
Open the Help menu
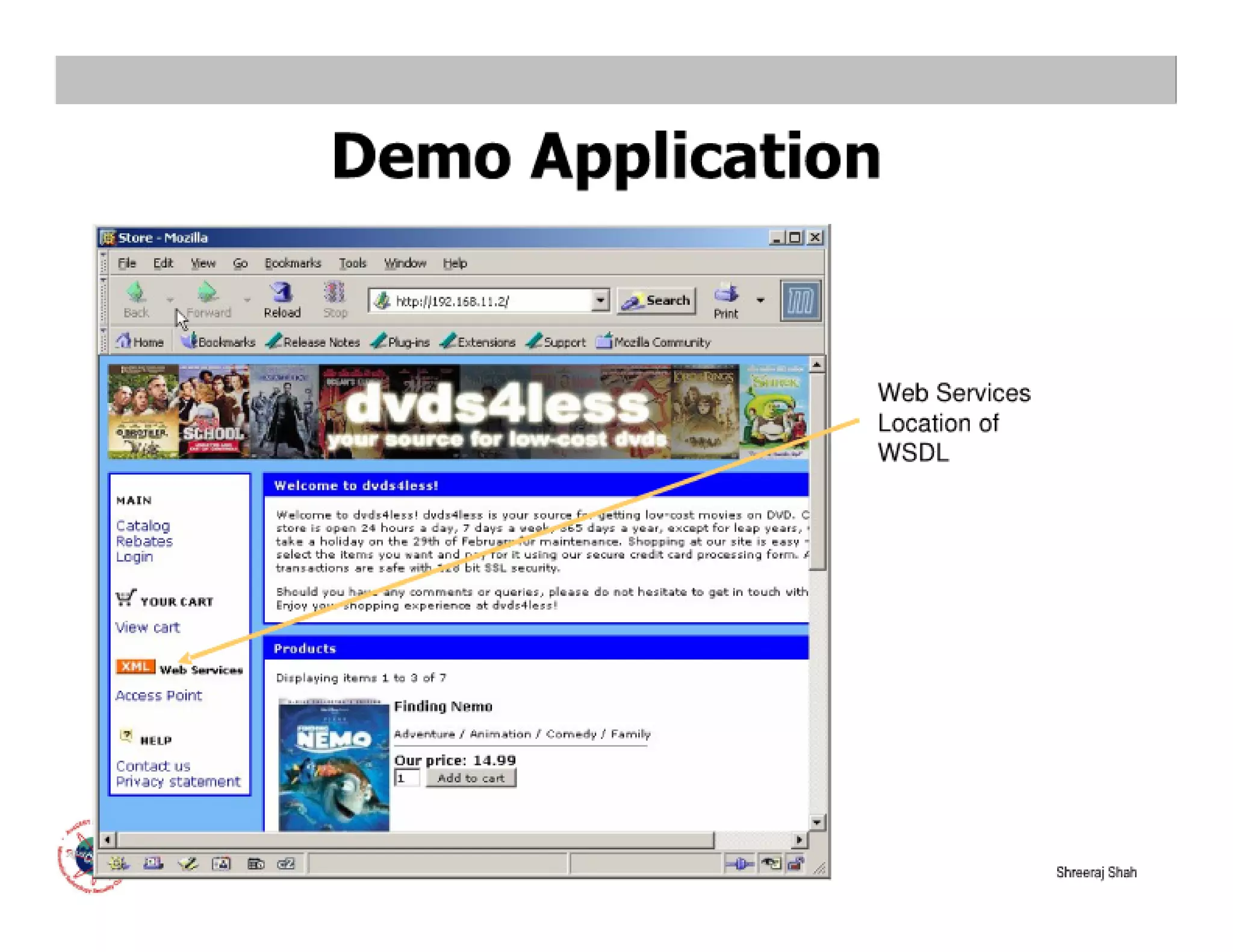[455, 263]
